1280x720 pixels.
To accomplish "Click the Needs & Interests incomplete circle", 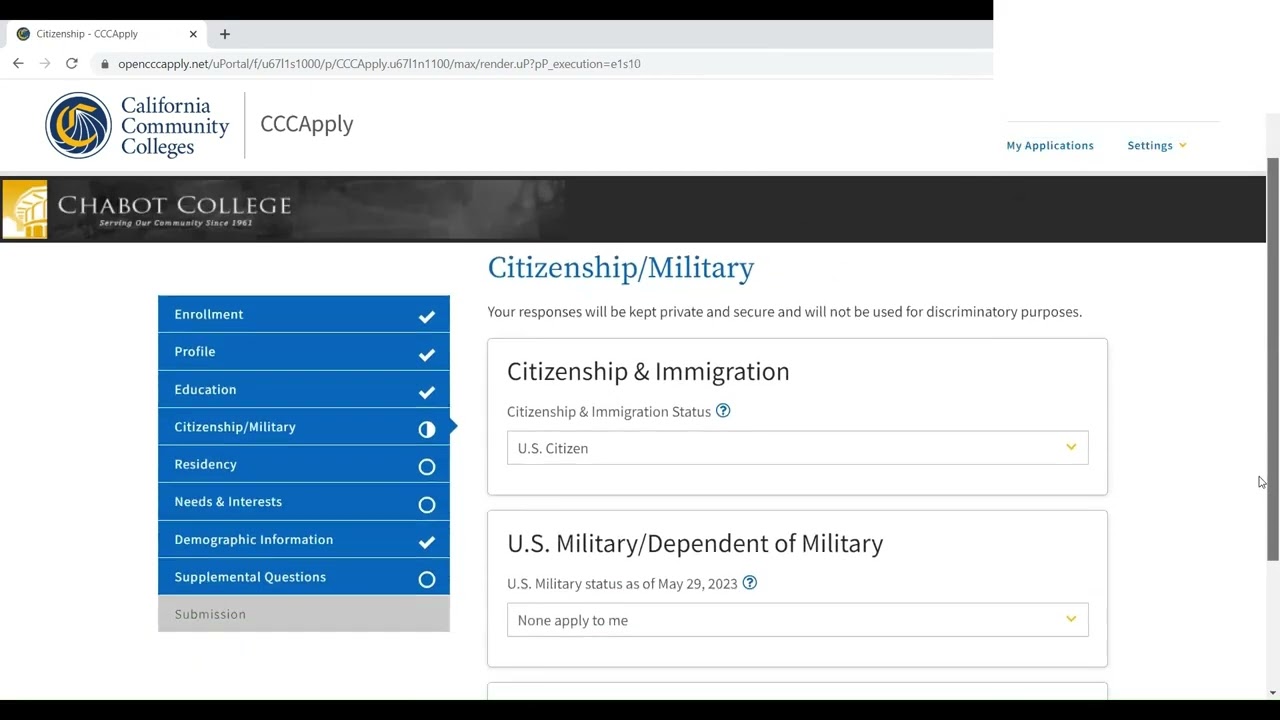I will click(x=427, y=505).
